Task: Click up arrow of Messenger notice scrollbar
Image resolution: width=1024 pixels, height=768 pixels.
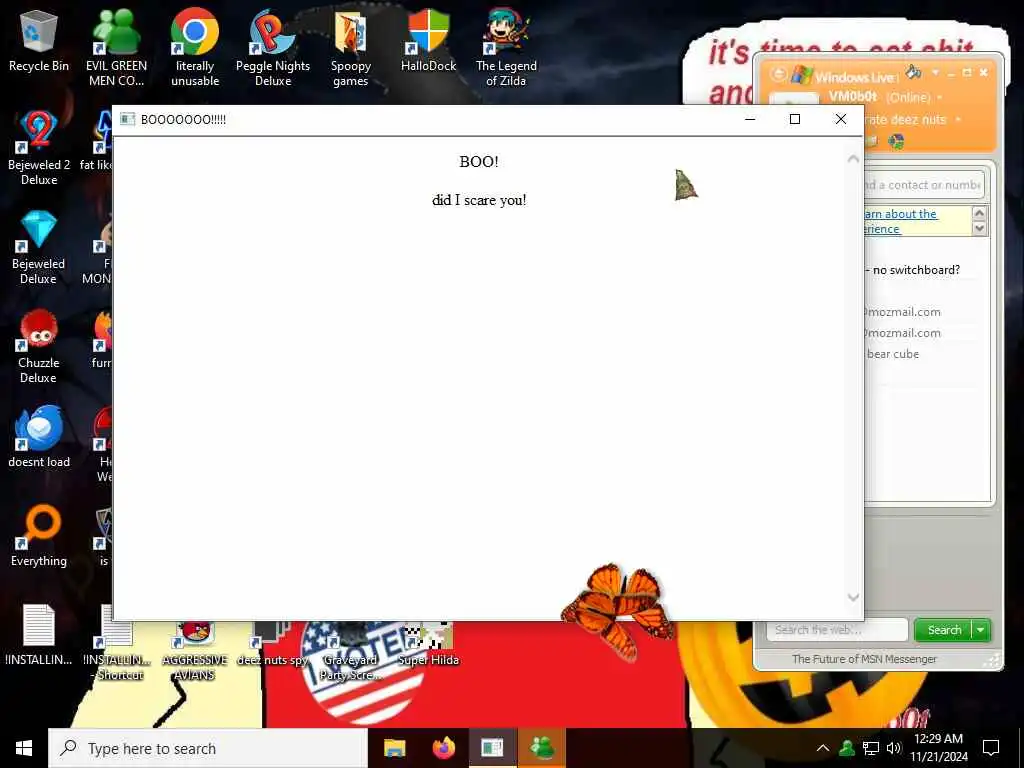Action: point(979,214)
